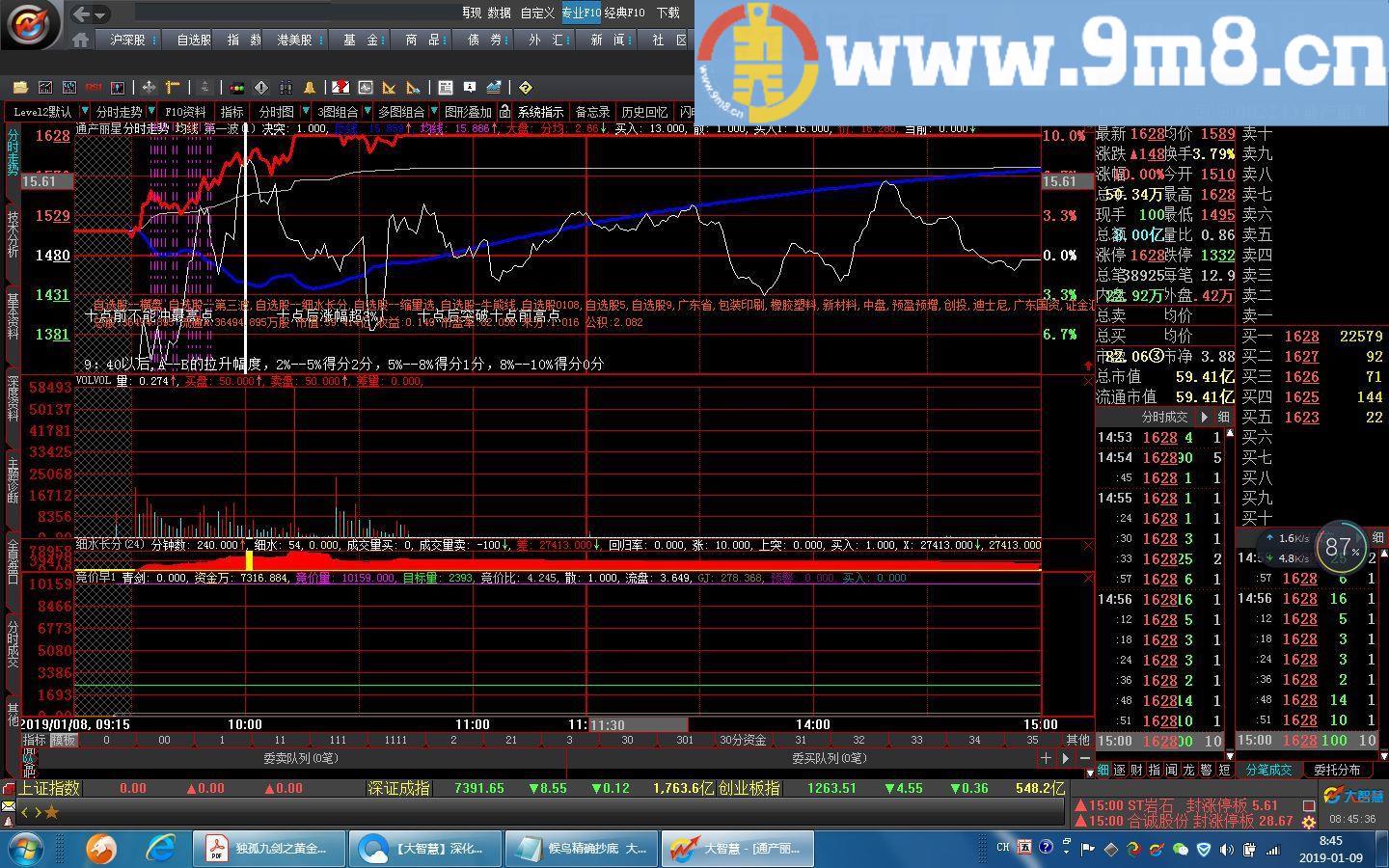Click the traffic light signal icon
The height and width of the screenshot is (868, 1389).
tap(236, 87)
